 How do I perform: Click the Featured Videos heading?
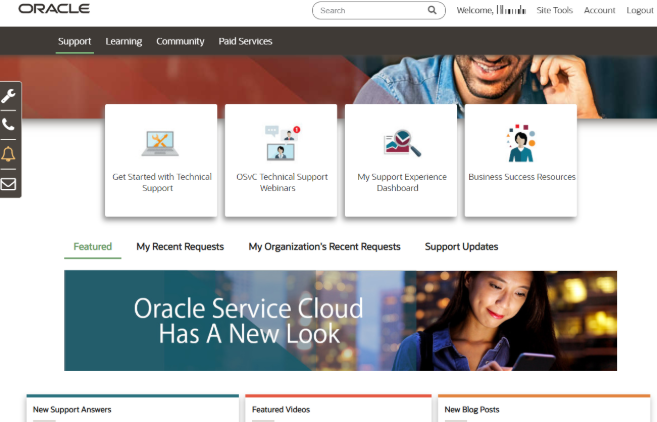pos(281,409)
